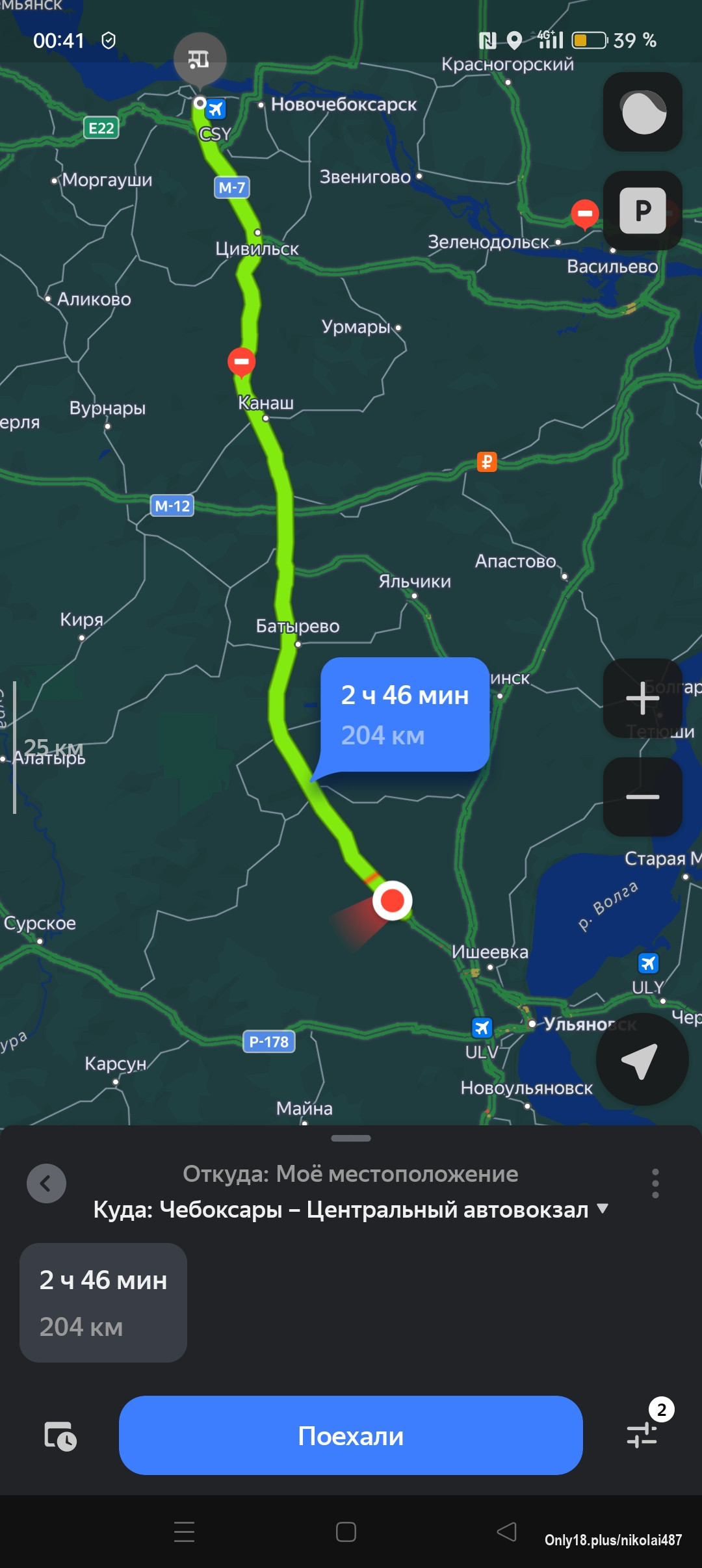Center map on my location arrow
Screen dimensions: 702x1568
642,1060
